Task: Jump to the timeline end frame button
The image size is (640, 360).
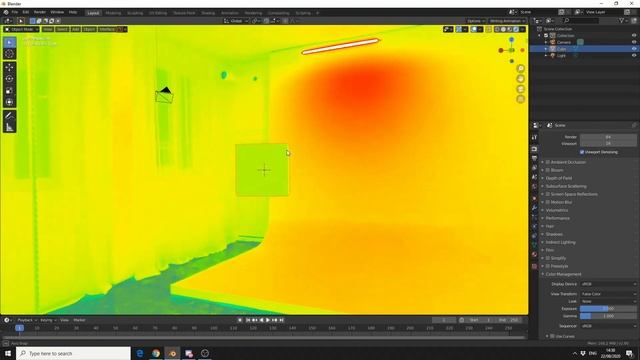Action: click(x=282, y=320)
